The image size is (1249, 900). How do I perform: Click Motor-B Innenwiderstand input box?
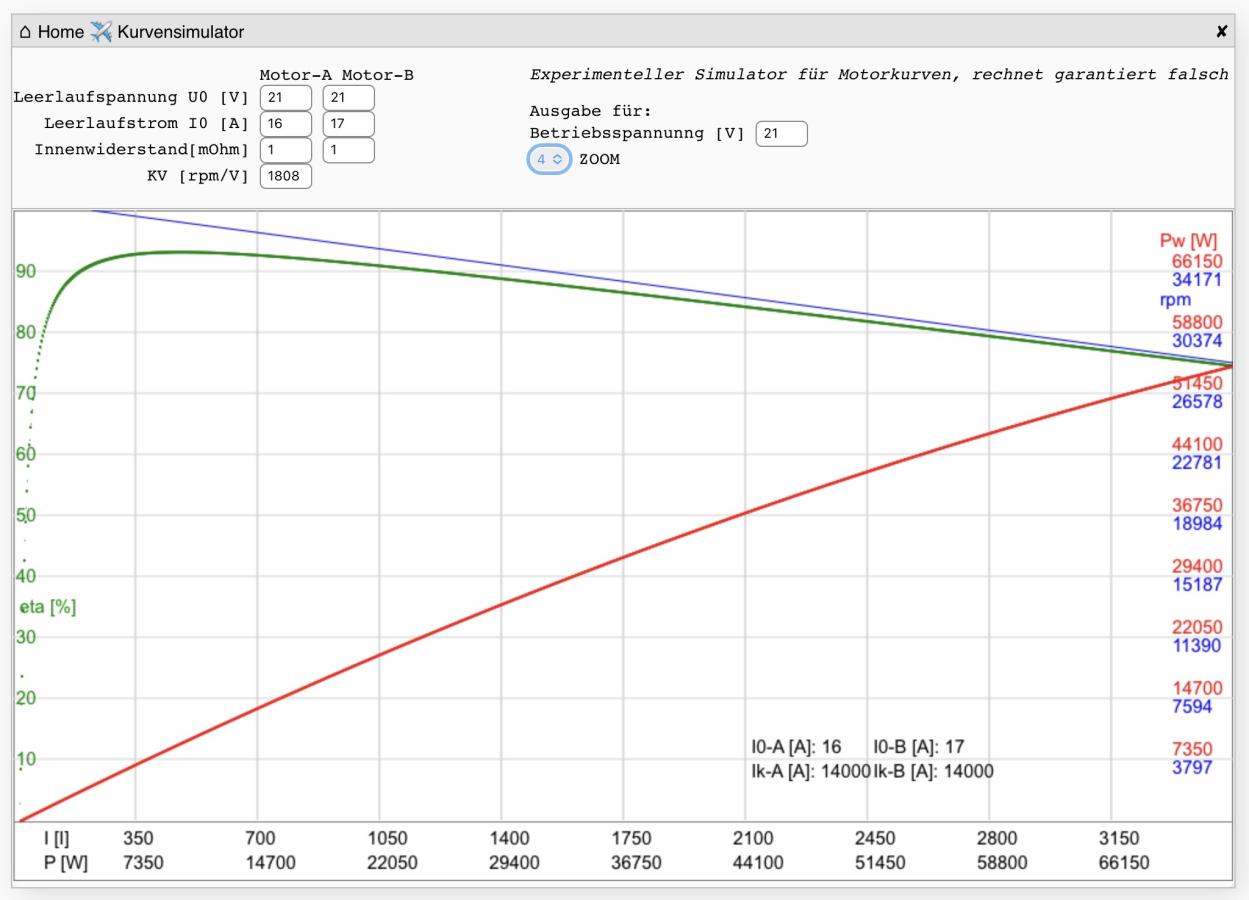[x=348, y=150]
